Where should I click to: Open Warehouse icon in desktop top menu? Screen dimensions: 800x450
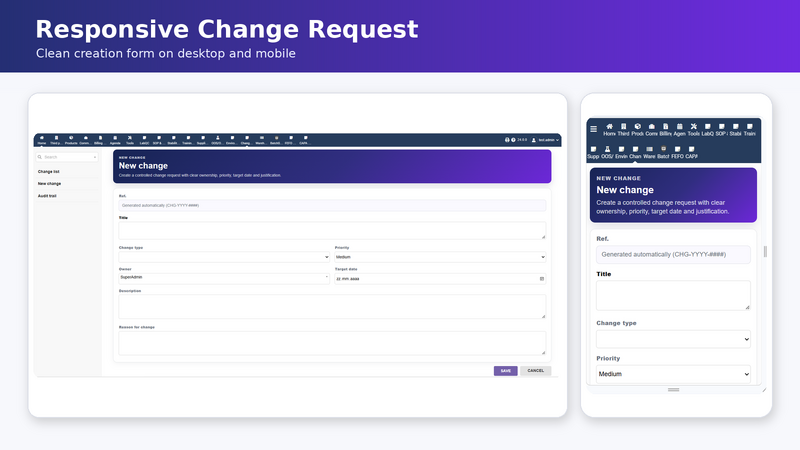(x=262, y=138)
